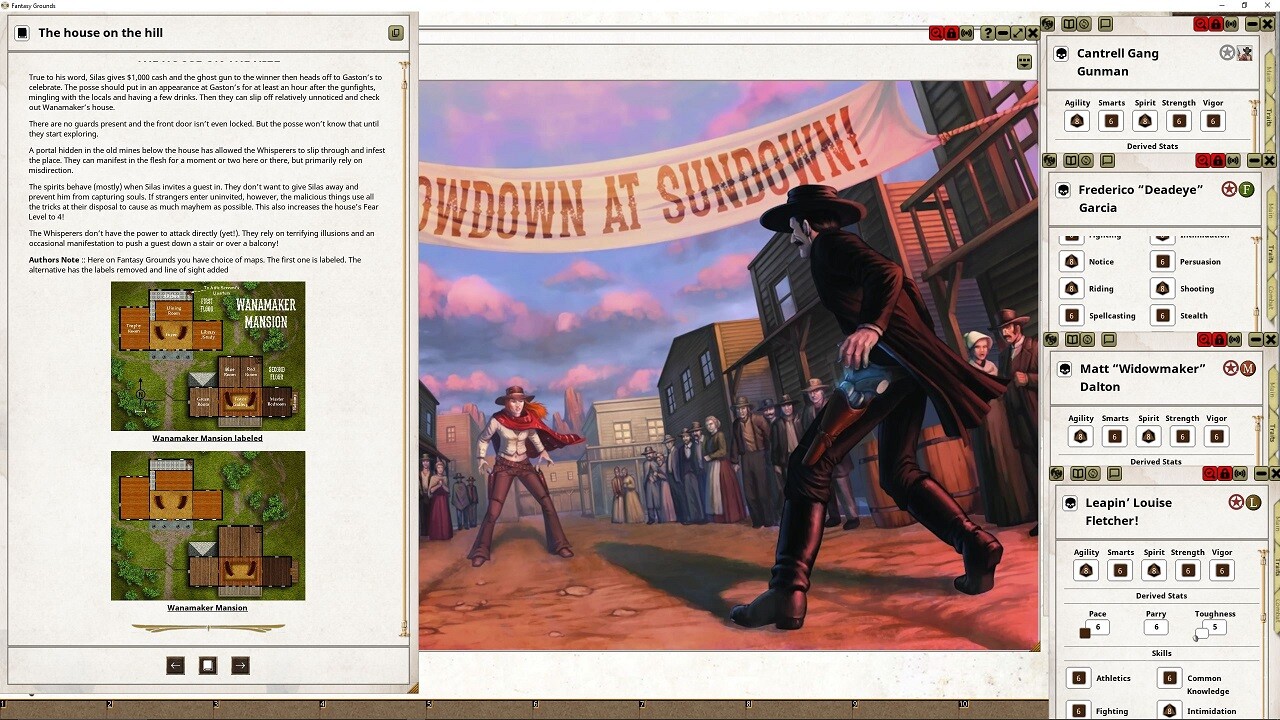The height and width of the screenshot is (720, 1280).
Task: Click the wild card star on Matt Dalton
Action: click(x=1231, y=368)
